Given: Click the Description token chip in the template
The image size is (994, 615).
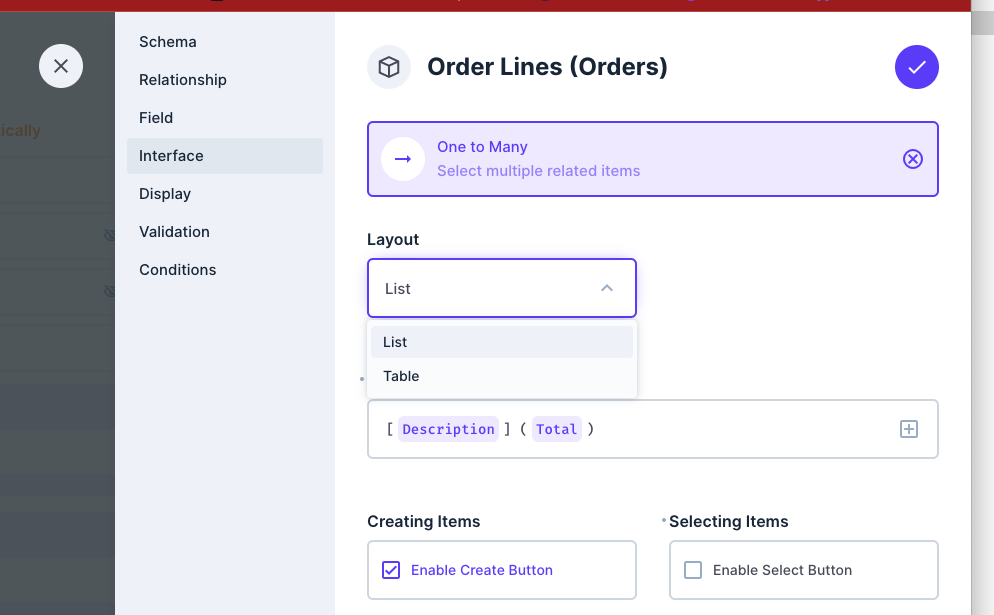Looking at the screenshot, I should tap(448, 428).
